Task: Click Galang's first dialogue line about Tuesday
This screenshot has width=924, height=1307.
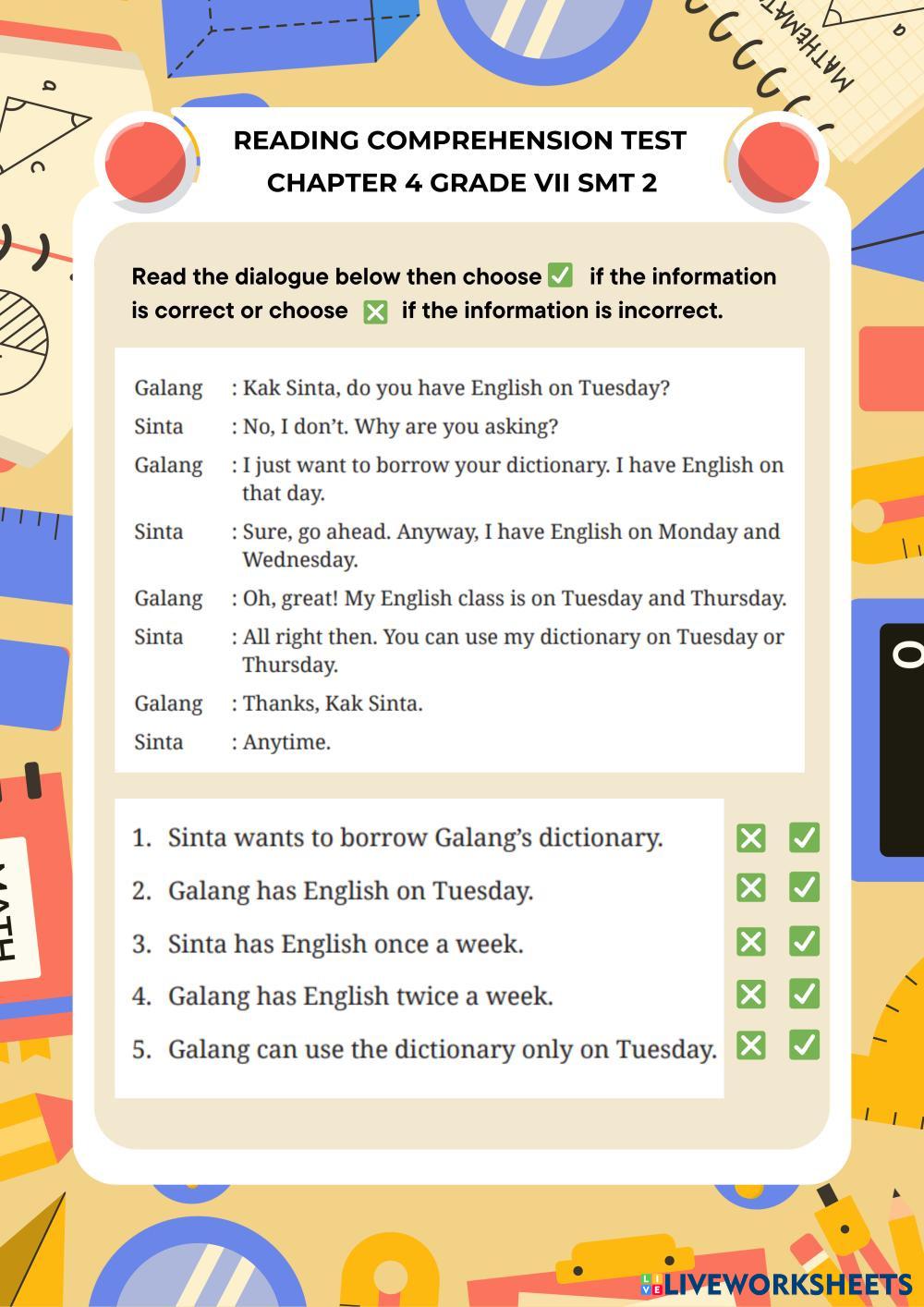Action: coord(456,387)
